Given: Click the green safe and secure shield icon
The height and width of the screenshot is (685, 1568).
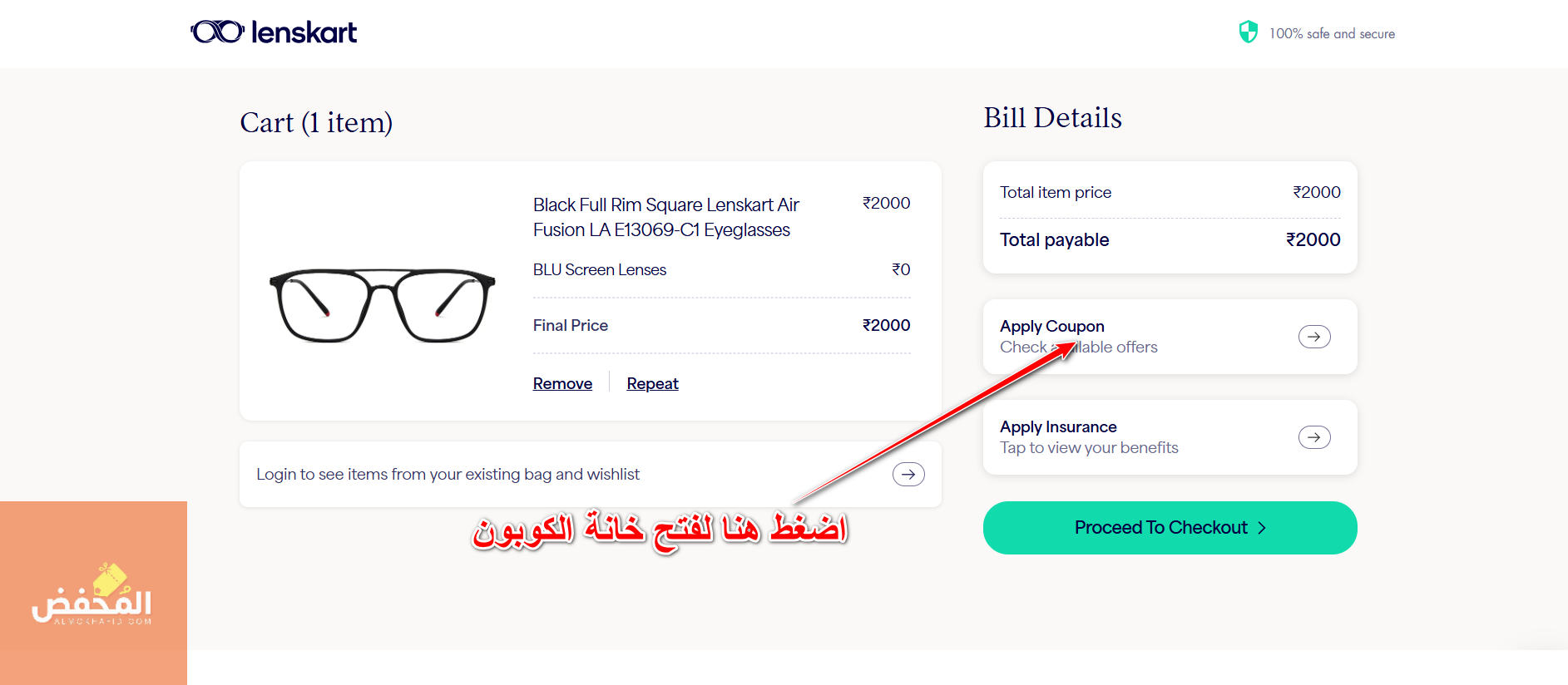Looking at the screenshot, I should pyautogui.click(x=1248, y=32).
